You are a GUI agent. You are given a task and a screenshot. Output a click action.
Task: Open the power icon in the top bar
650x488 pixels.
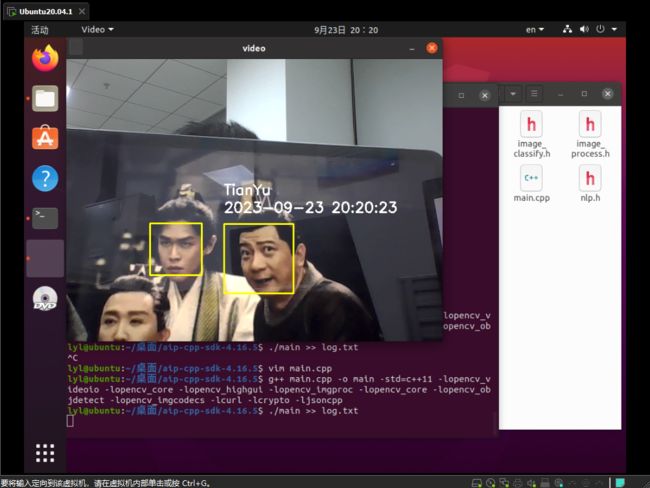(x=600, y=29)
